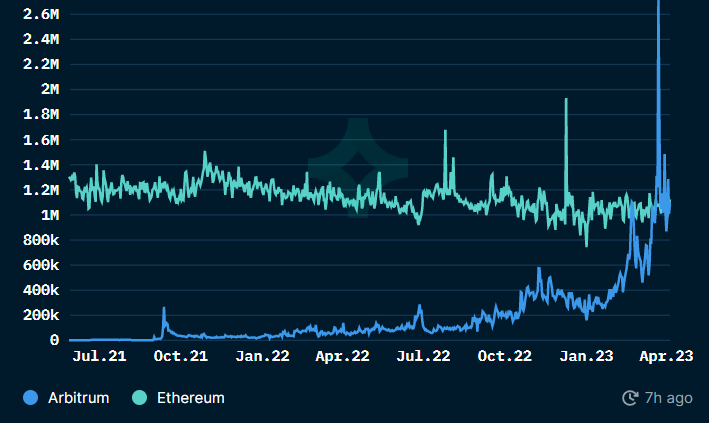This screenshot has height=423, width=709.
Task: Click the '1M' y-axis value
Action: click(50, 215)
